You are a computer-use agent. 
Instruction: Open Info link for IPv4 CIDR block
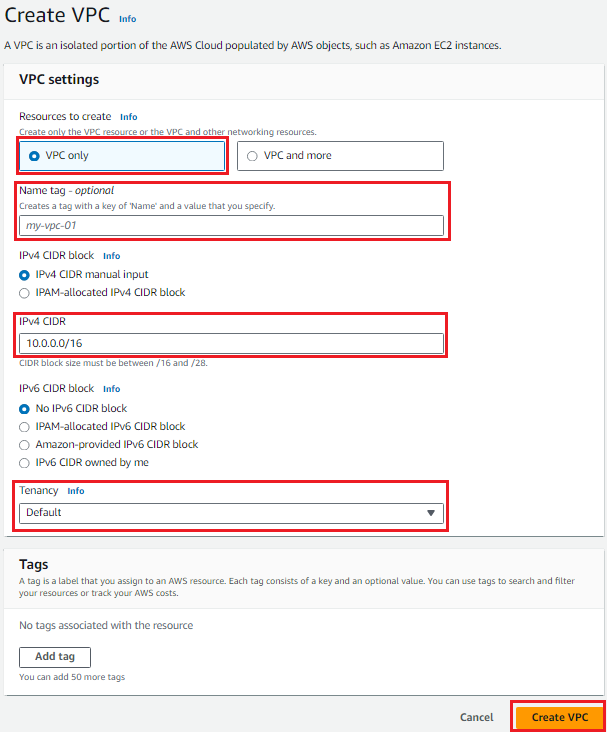pos(111,256)
